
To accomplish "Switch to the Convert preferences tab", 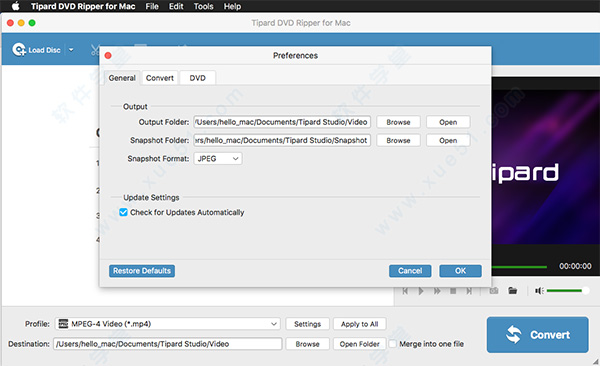I will tap(160, 78).
